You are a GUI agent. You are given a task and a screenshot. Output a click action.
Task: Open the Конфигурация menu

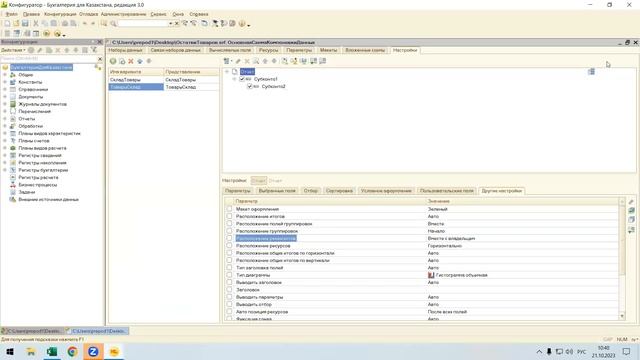coord(60,14)
